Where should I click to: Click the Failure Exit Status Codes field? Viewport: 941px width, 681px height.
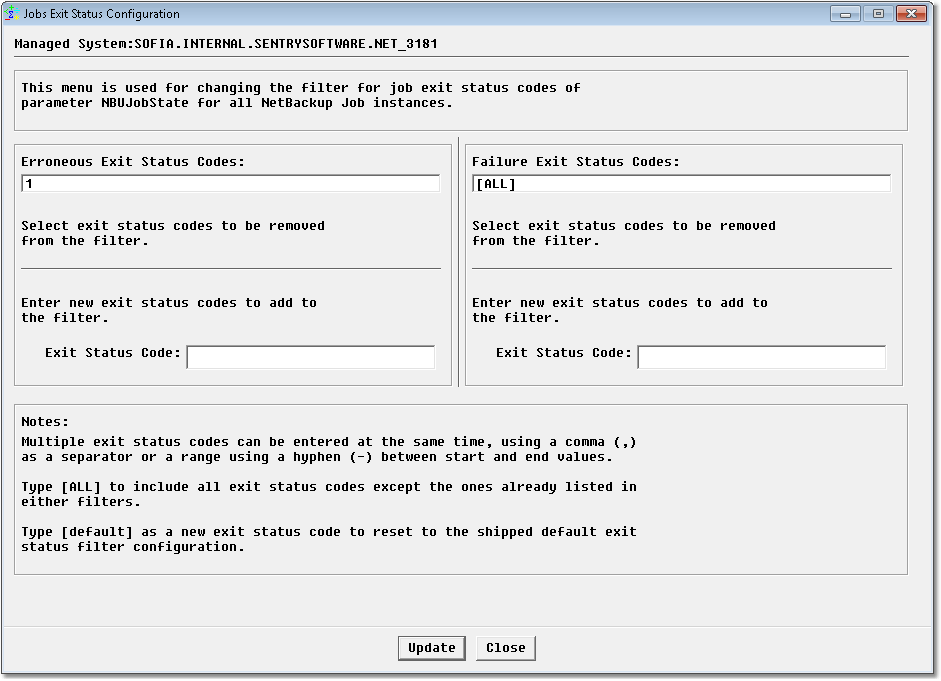coord(680,183)
